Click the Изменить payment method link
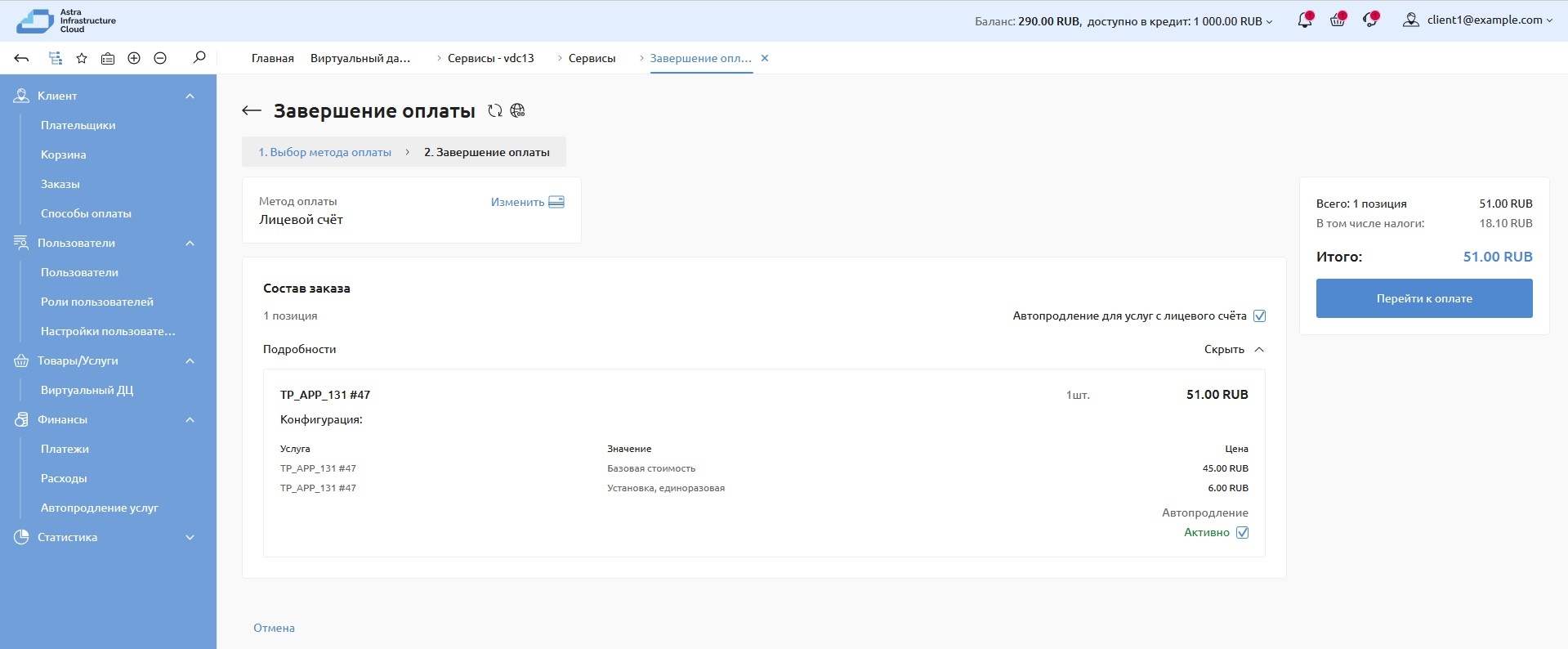The width and height of the screenshot is (1568, 649). tap(526, 202)
